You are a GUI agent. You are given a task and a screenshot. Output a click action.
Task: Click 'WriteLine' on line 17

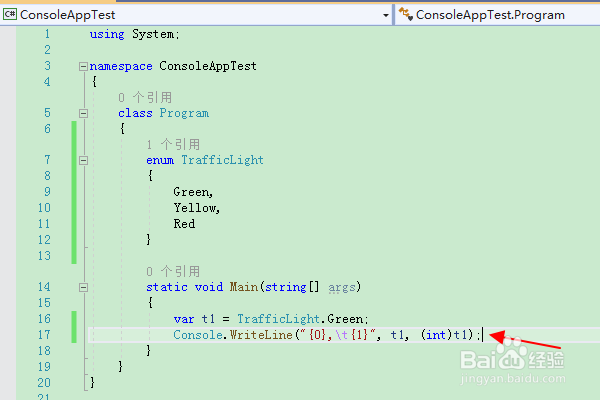261,335
